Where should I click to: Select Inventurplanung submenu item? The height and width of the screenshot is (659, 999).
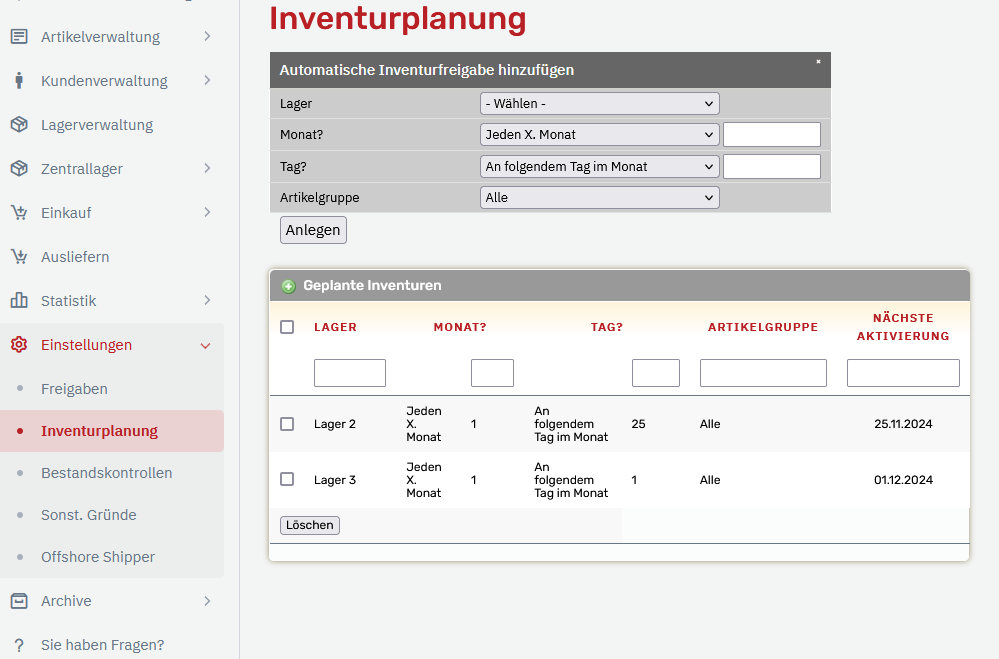tap(99, 431)
